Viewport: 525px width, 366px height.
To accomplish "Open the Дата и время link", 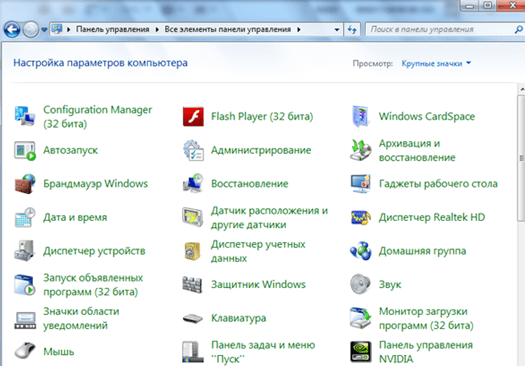I will tap(75, 217).
